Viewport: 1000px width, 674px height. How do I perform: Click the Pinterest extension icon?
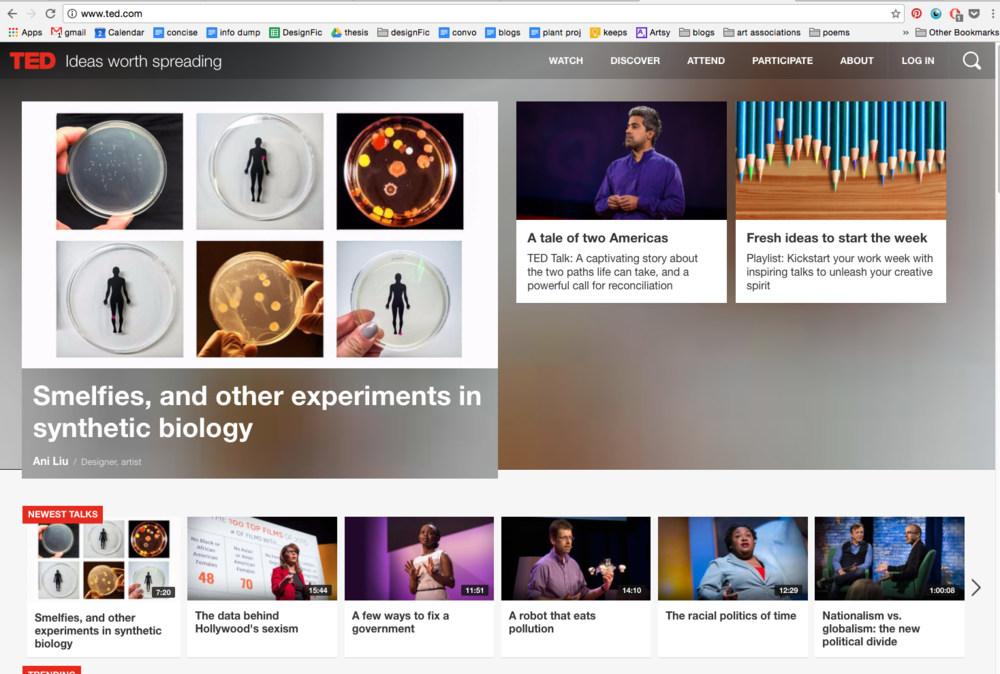click(916, 13)
